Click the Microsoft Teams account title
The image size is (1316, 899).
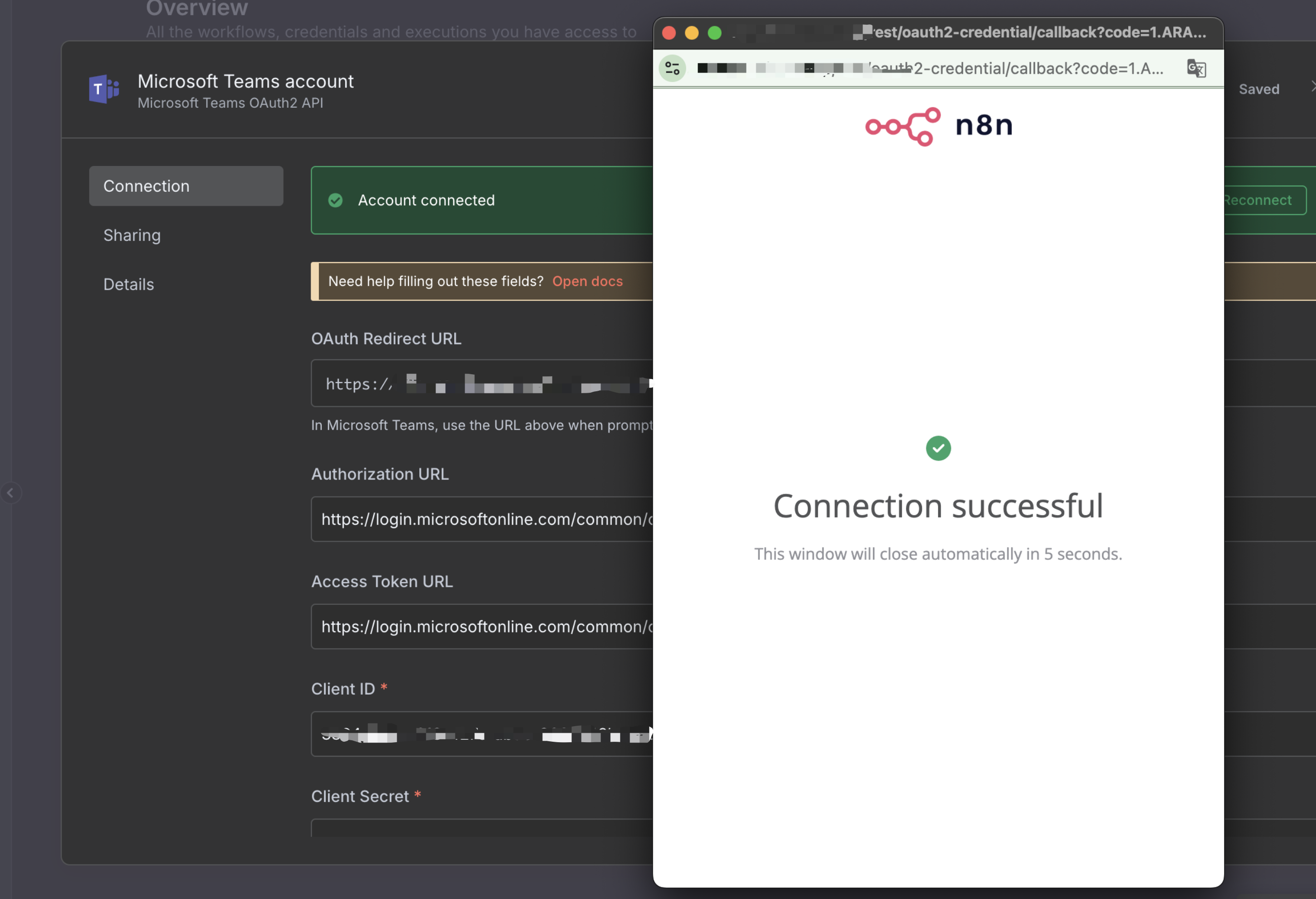(x=245, y=81)
